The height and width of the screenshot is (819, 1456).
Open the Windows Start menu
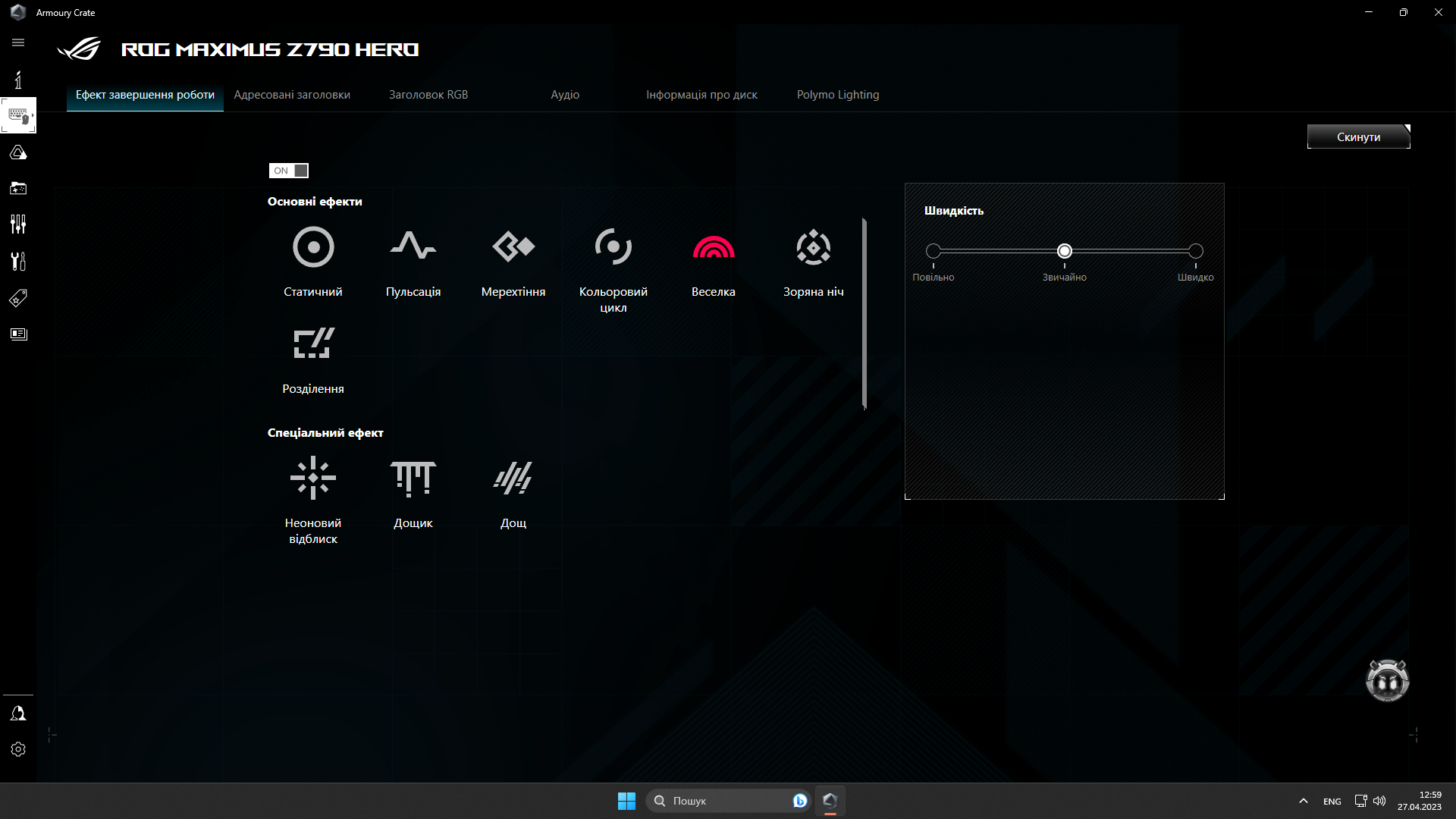click(626, 801)
